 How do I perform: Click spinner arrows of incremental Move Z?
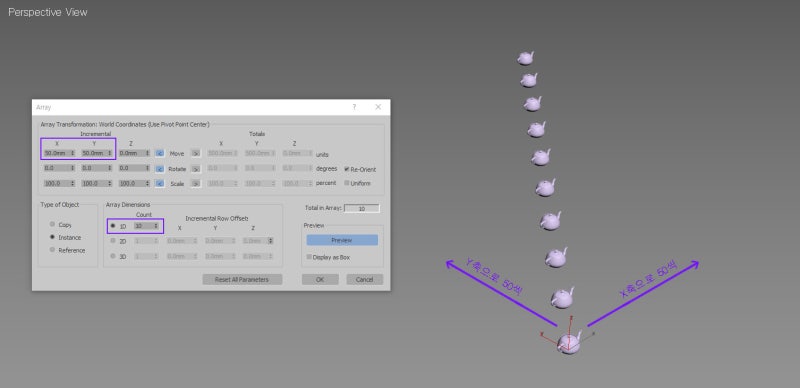(147, 153)
